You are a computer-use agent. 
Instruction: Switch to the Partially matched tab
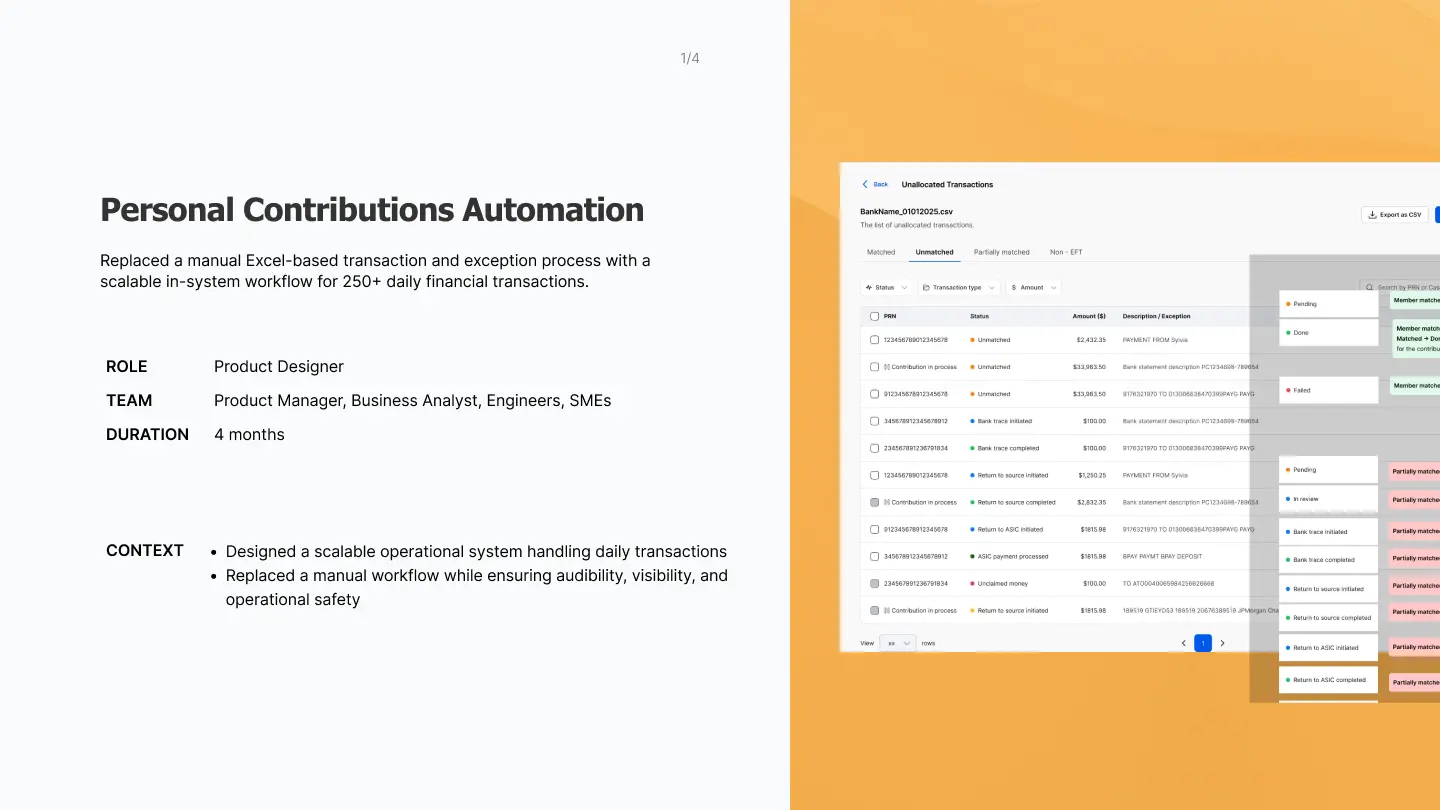(1001, 252)
